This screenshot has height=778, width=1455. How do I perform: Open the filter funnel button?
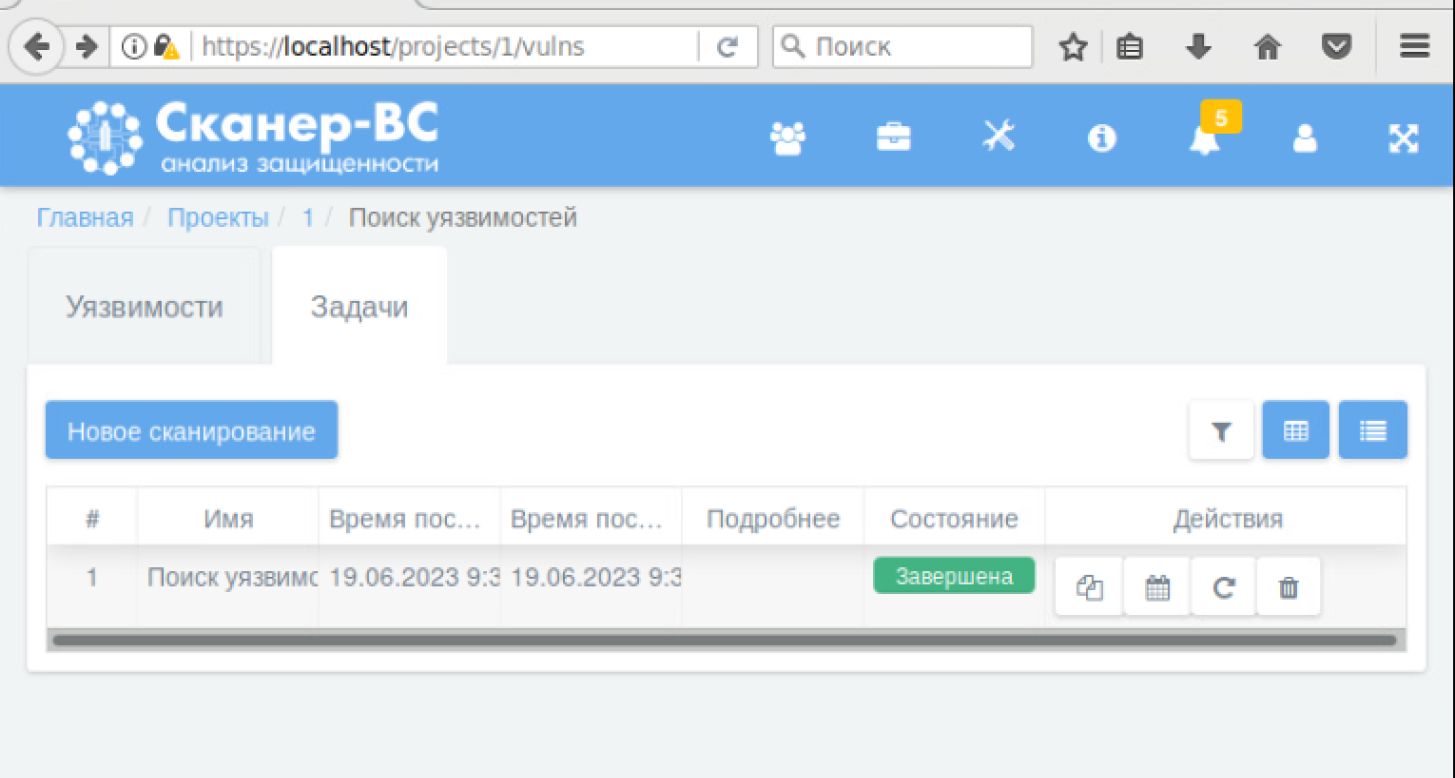click(x=1221, y=431)
